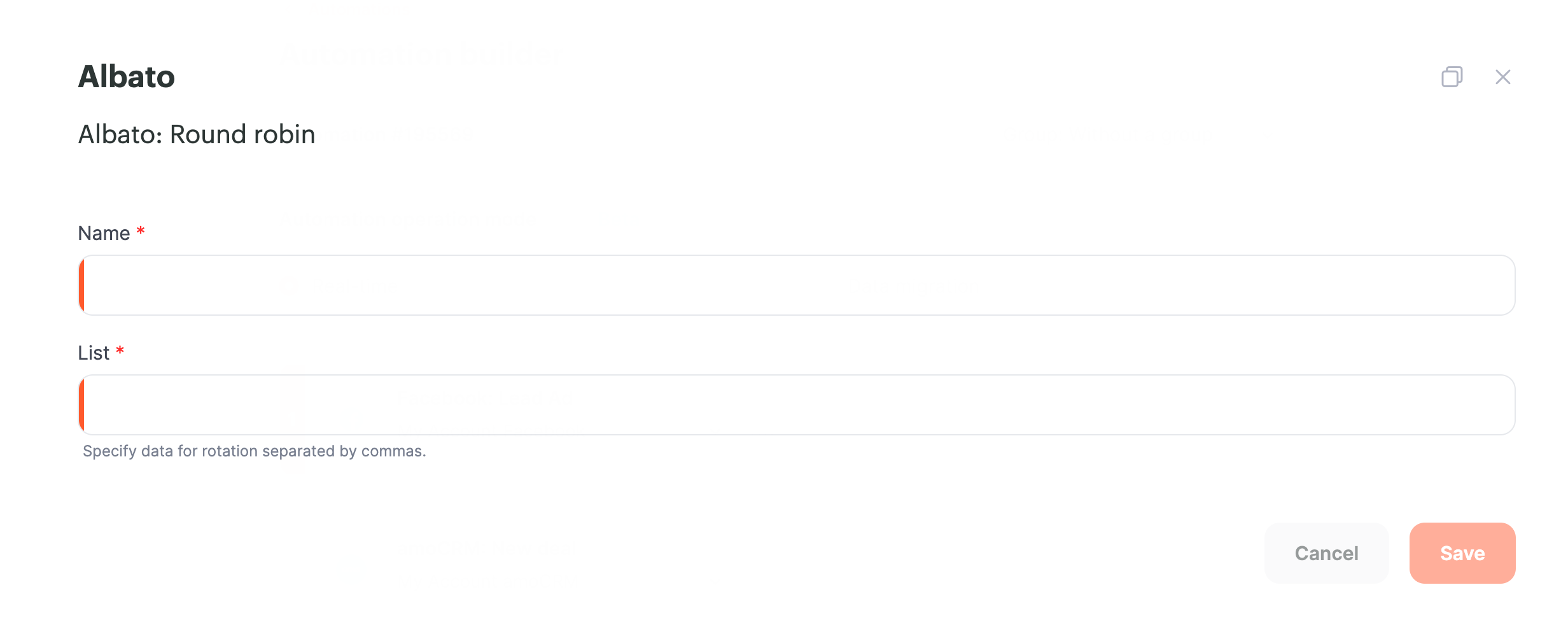Select the Albato dialog title
Screen dimensions: 1568x634
[126, 76]
